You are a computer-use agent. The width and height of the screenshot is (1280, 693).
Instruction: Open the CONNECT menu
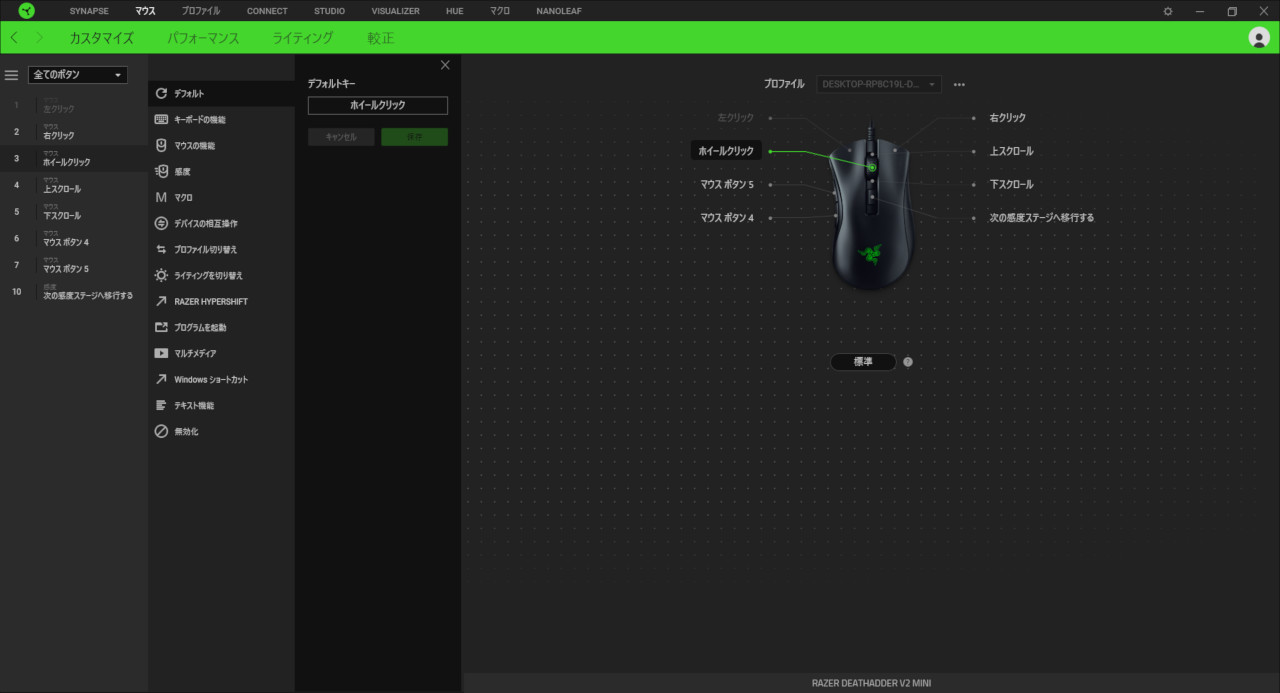(x=267, y=11)
